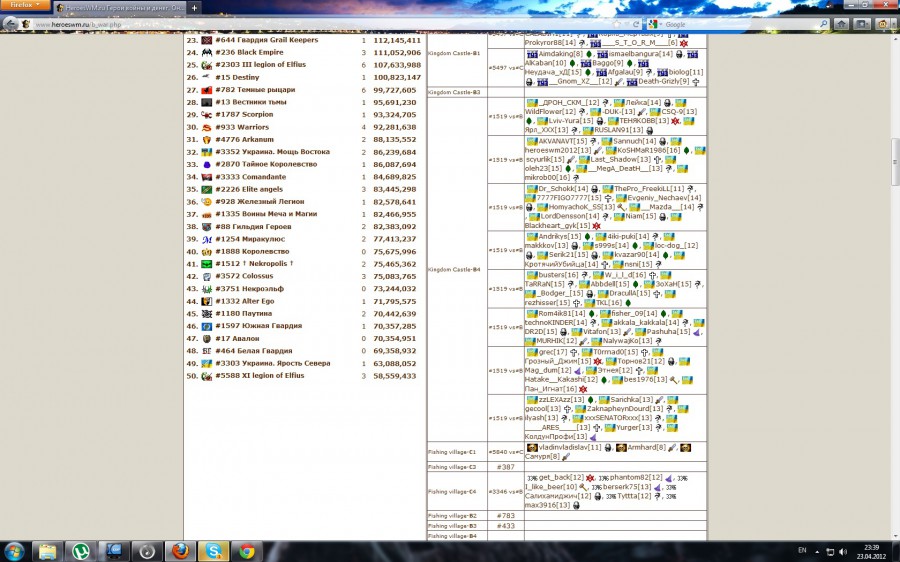
Task: Click the Windows Start button
Action: coord(16,550)
